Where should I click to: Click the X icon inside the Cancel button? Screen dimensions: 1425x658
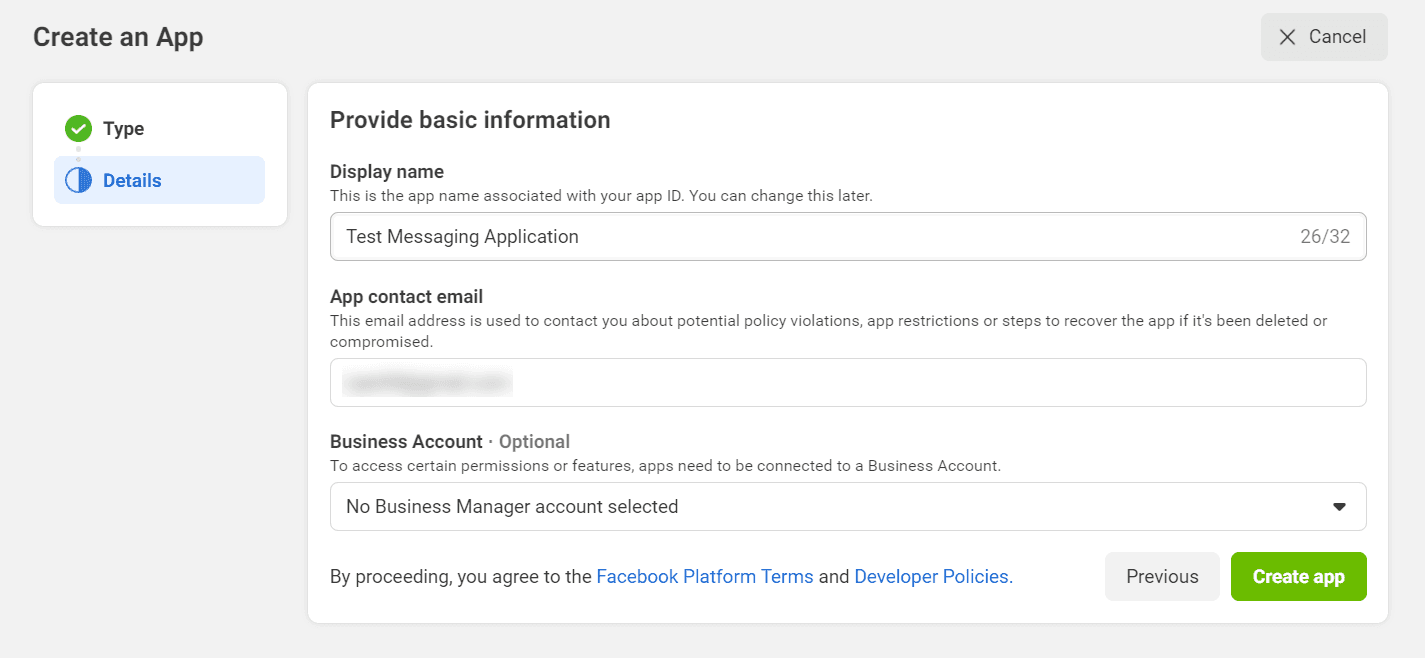[1288, 36]
